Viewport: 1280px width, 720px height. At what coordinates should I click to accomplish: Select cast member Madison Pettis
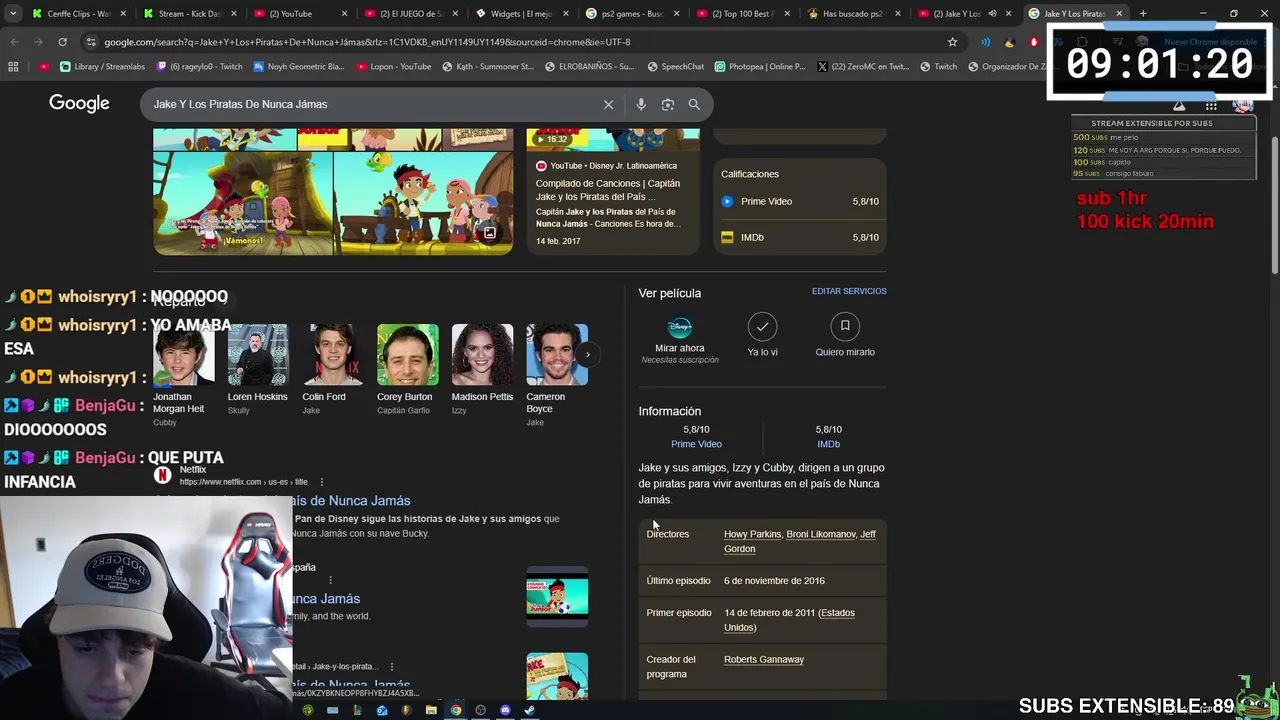(482, 370)
